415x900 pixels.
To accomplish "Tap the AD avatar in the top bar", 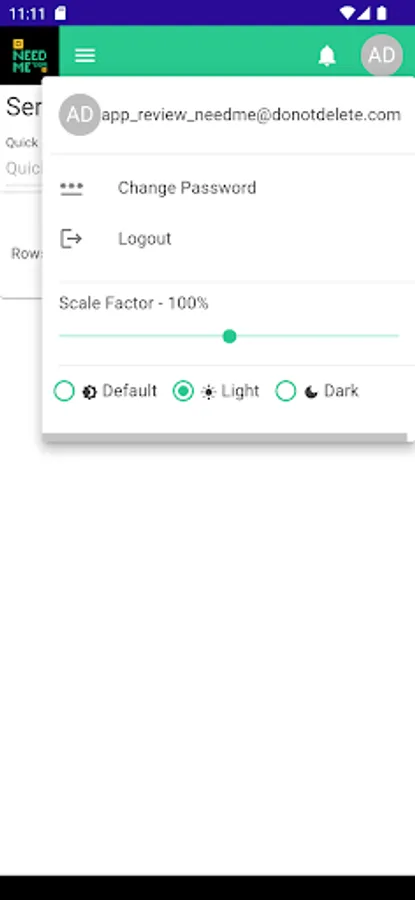I will [382, 55].
